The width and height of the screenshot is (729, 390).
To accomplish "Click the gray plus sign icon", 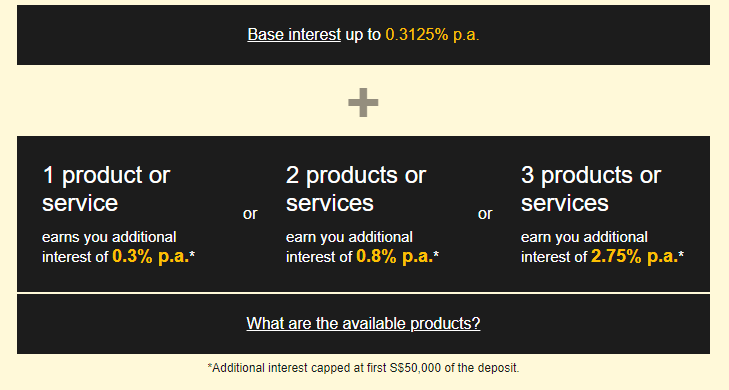I will (x=363, y=102).
